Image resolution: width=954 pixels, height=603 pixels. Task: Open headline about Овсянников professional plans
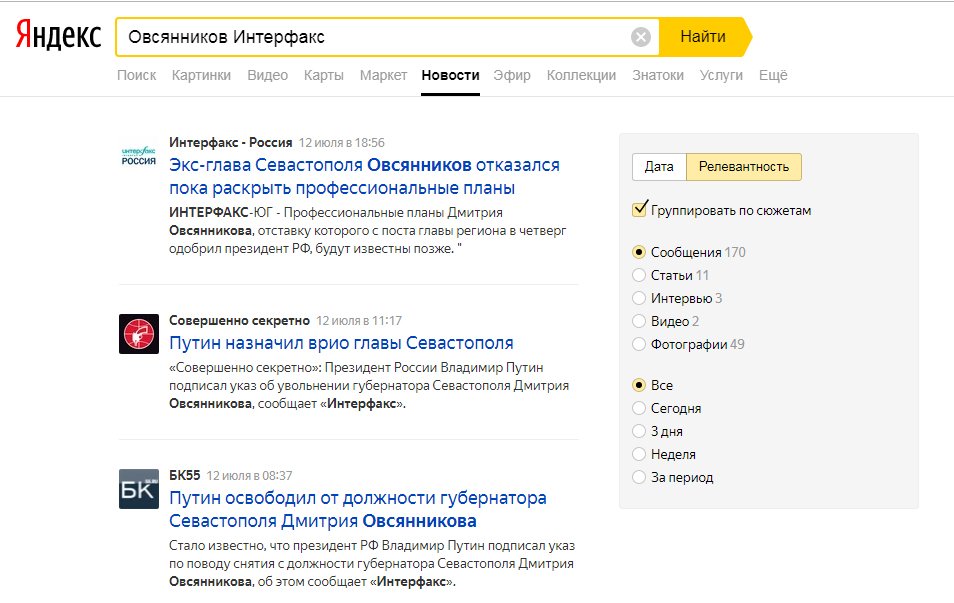pos(364,176)
